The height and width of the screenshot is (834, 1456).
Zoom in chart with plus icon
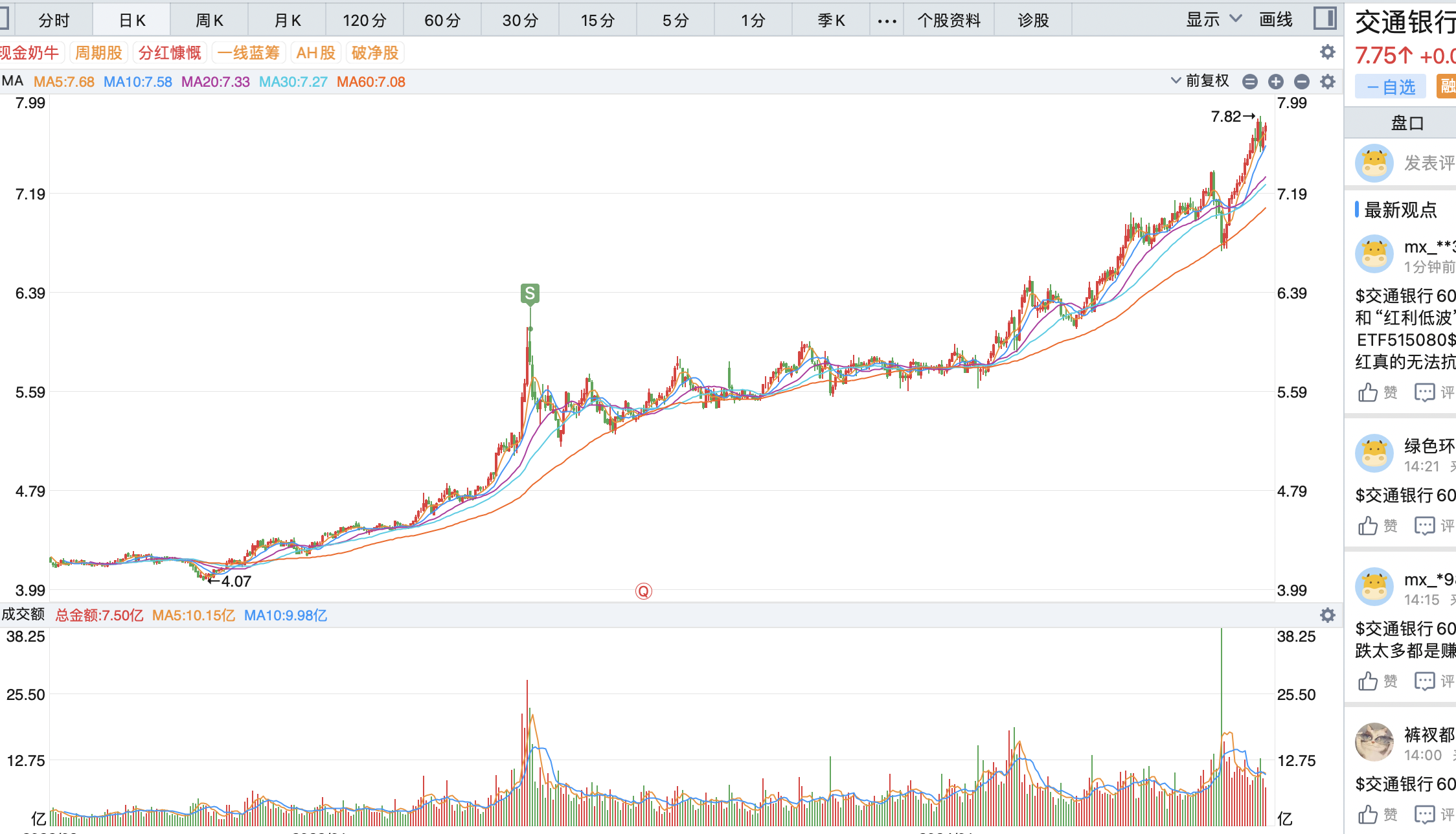1276,82
